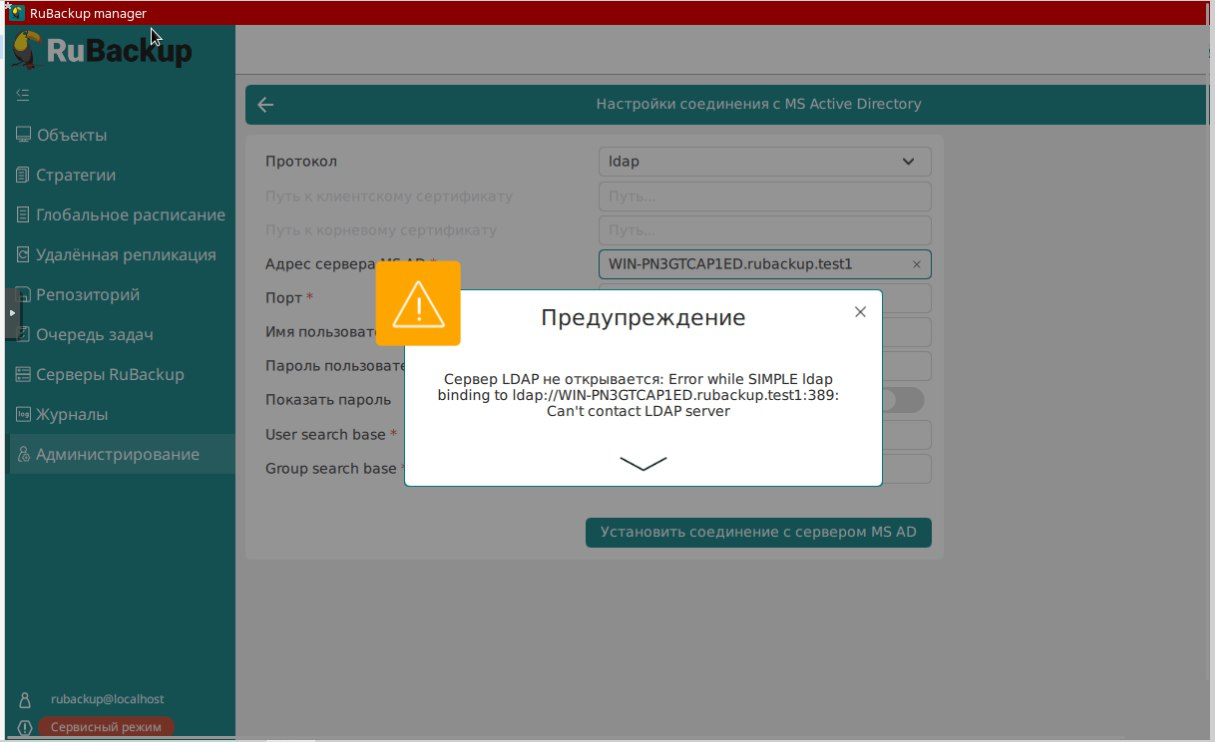The image size is (1215, 742).
Task: Click Установить соединение с сервером MS AD
Action: pyautogui.click(x=758, y=532)
